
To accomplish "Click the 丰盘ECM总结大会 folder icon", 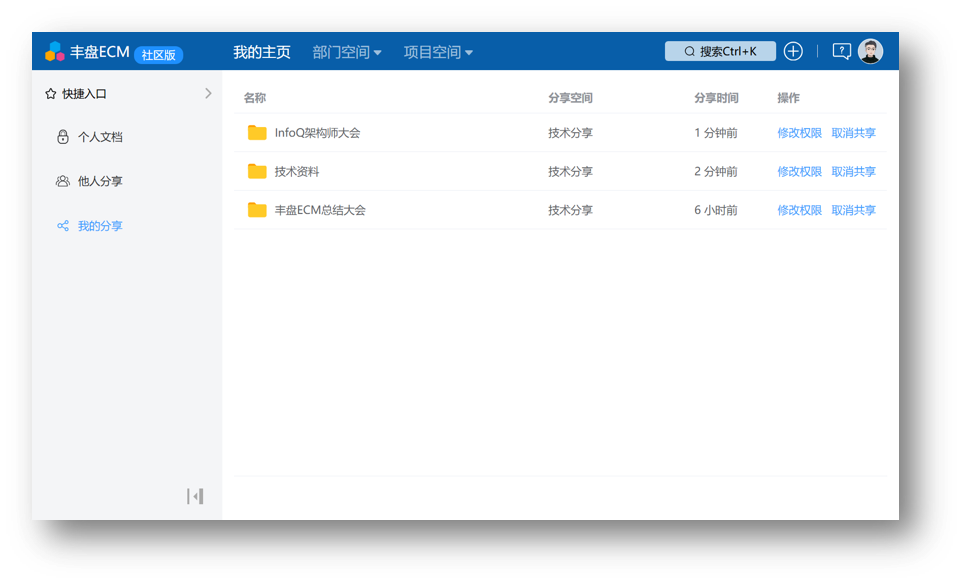I will point(257,210).
